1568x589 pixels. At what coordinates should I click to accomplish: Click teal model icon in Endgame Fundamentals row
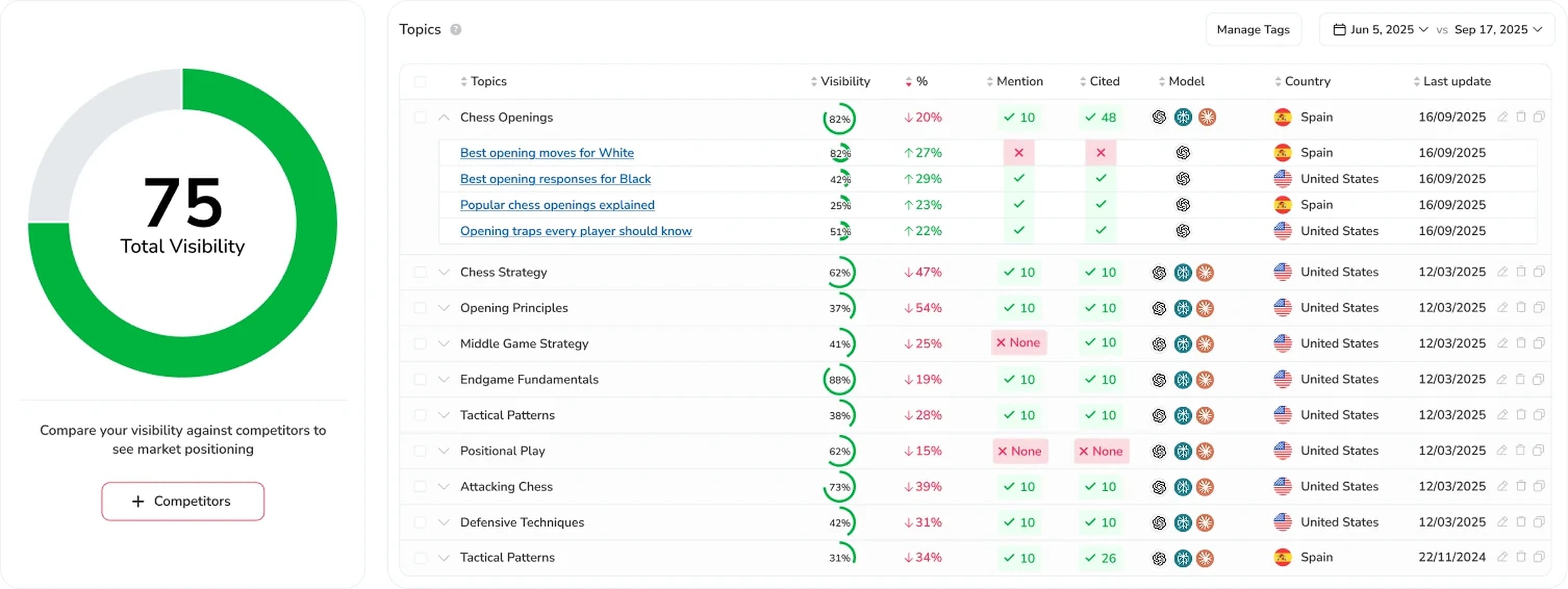pos(1183,379)
